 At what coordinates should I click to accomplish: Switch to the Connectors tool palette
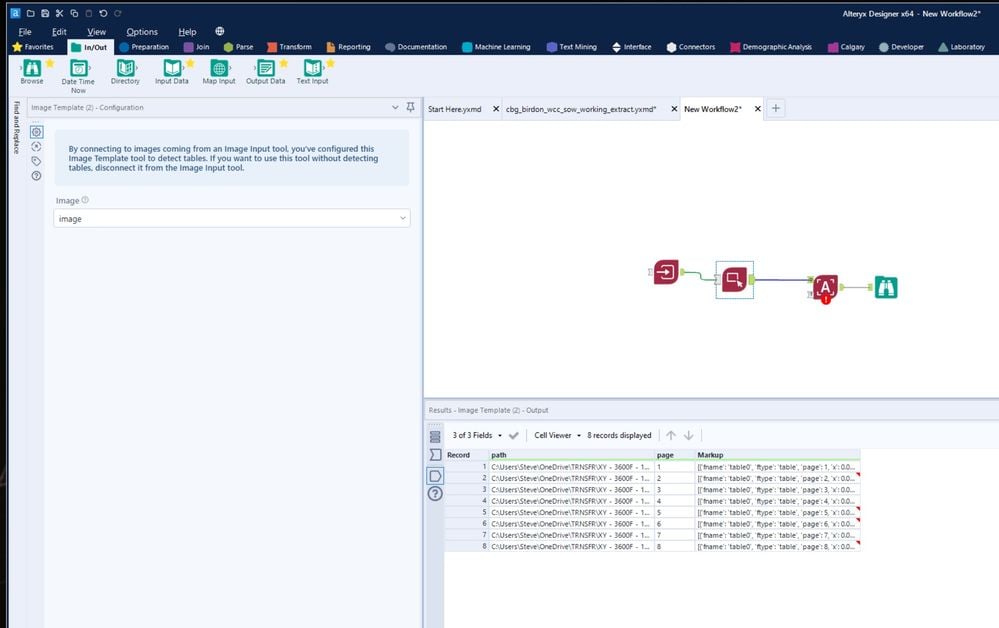(x=691, y=46)
